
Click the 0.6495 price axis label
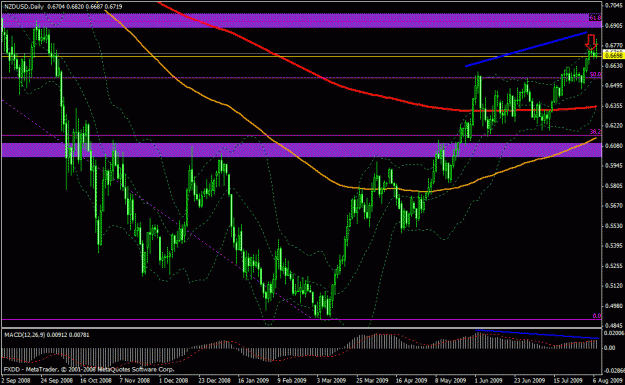coord(614,86)
